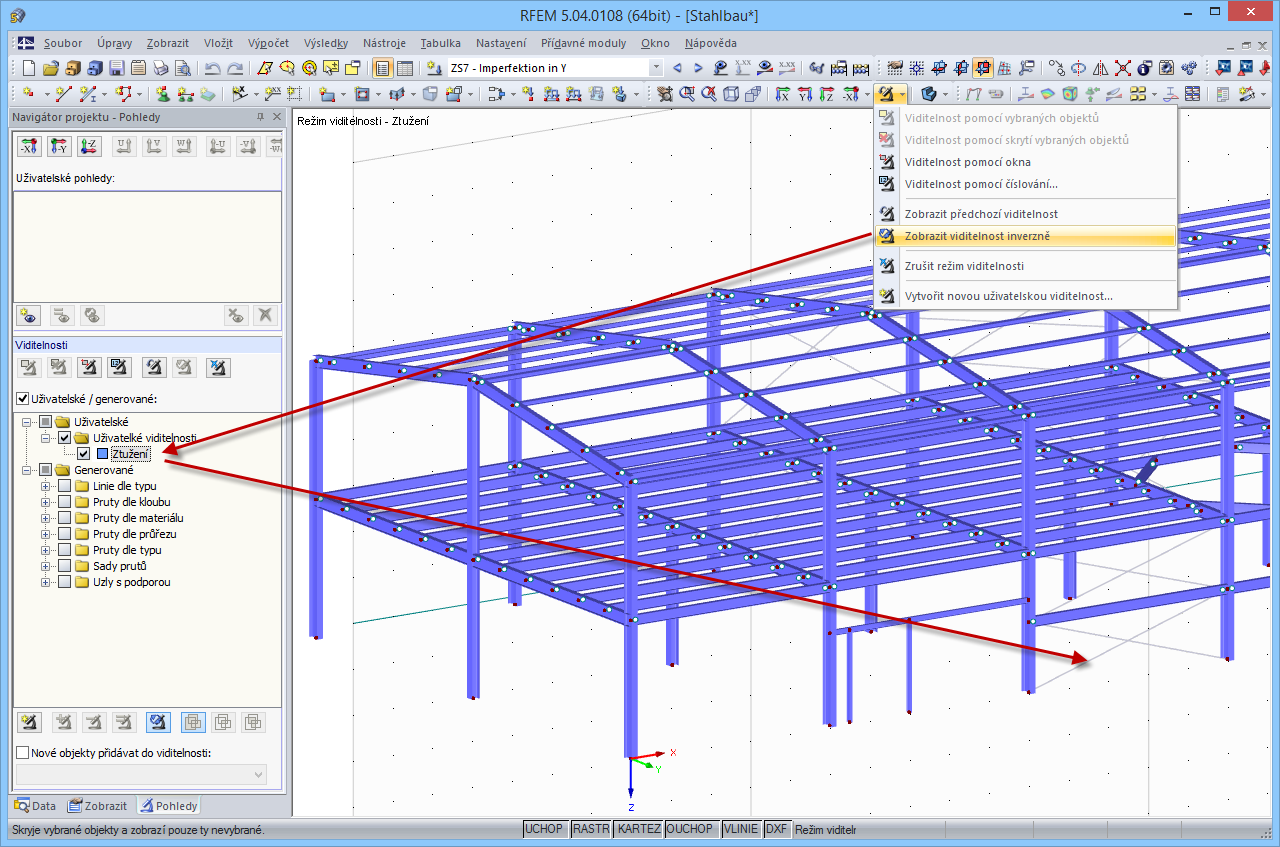This screenshot has width=1280, height=847.
Task: Click the visibility toolbar icon above the menu
Action: click(886, 94)
